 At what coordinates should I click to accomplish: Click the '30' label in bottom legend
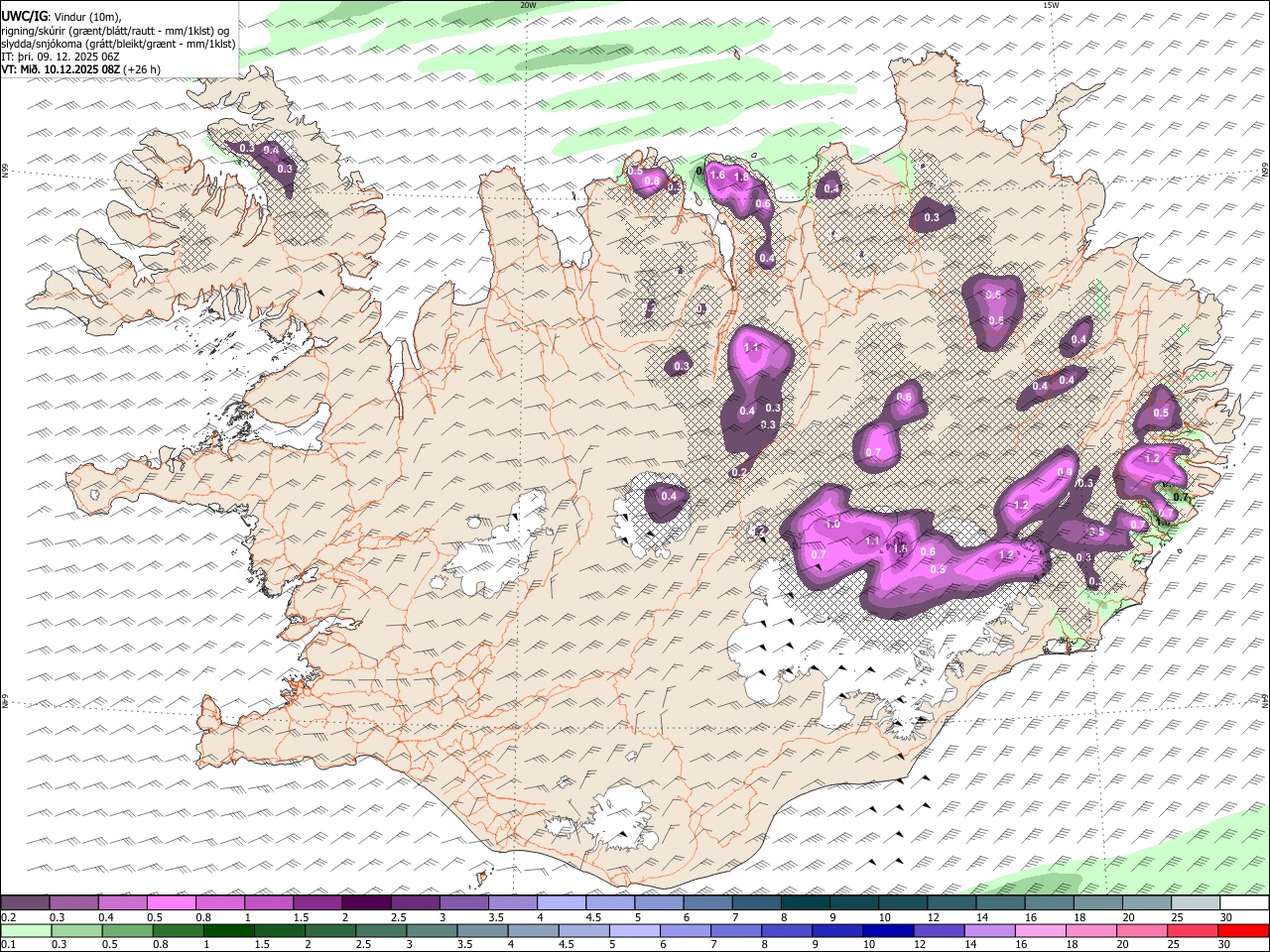pyautogui.click(x=1223, y=945)
